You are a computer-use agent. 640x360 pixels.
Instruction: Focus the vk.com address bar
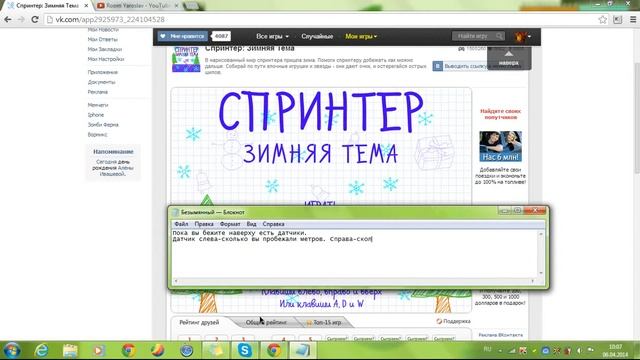coord(318,19)
